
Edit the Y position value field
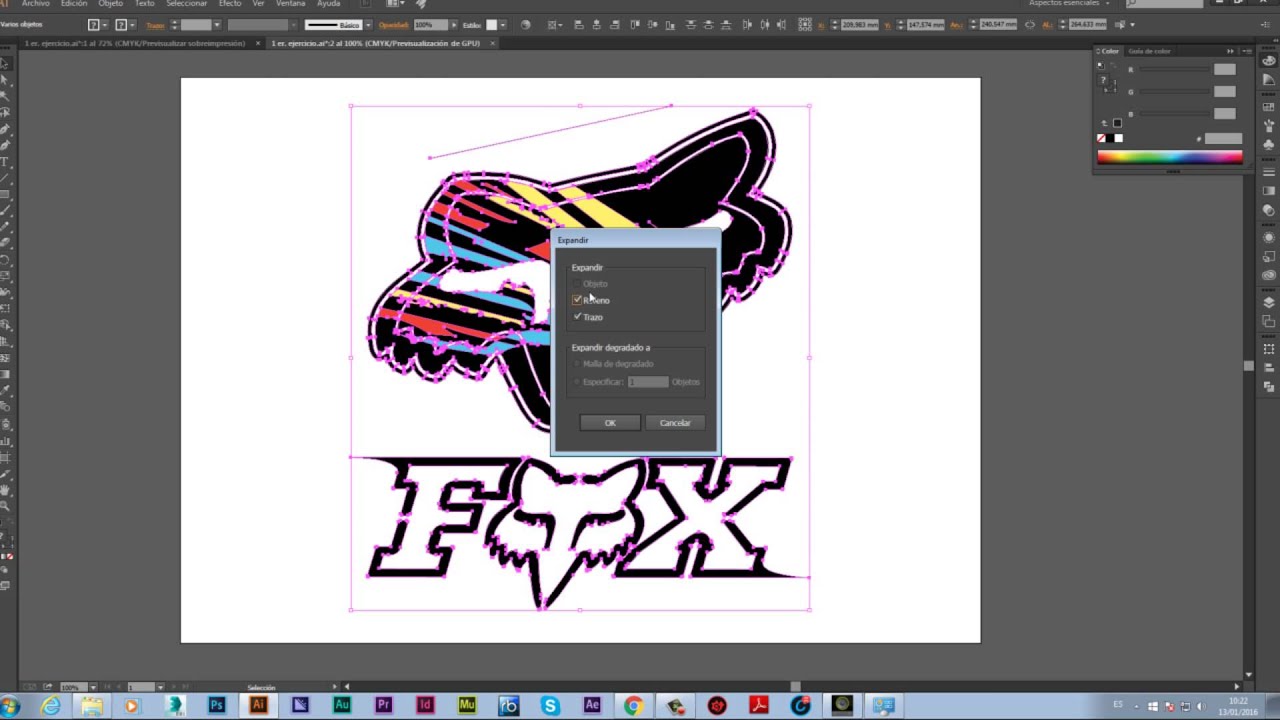click(x=926, y=25)
